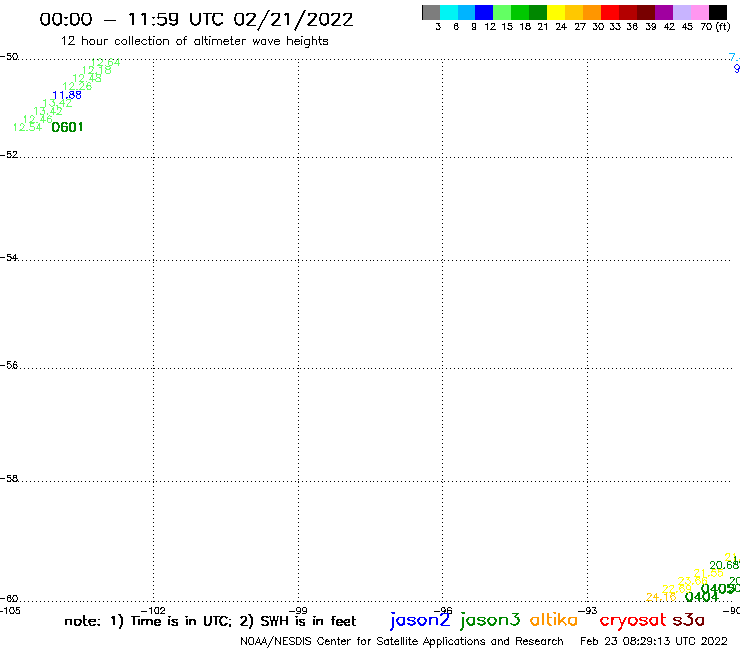Click the green '0601' time label

click(67, 127)
